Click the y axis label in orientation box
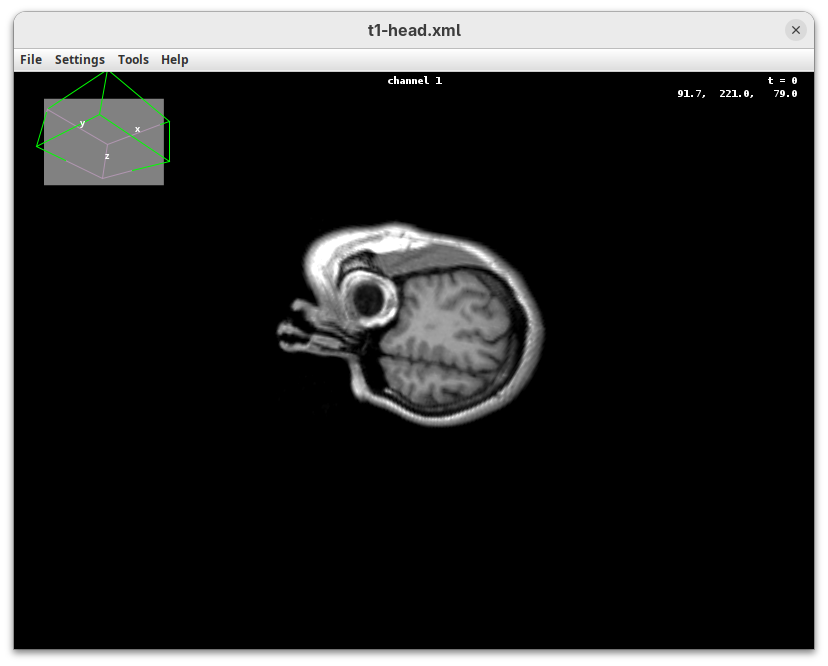This screenshot has height=666, width=828. (82, 124)
